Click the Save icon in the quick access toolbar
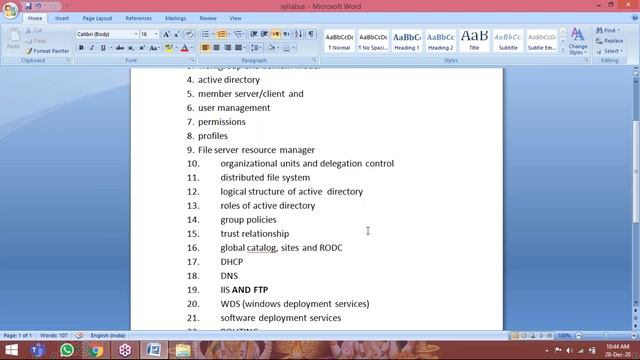 tap(28, 6)
